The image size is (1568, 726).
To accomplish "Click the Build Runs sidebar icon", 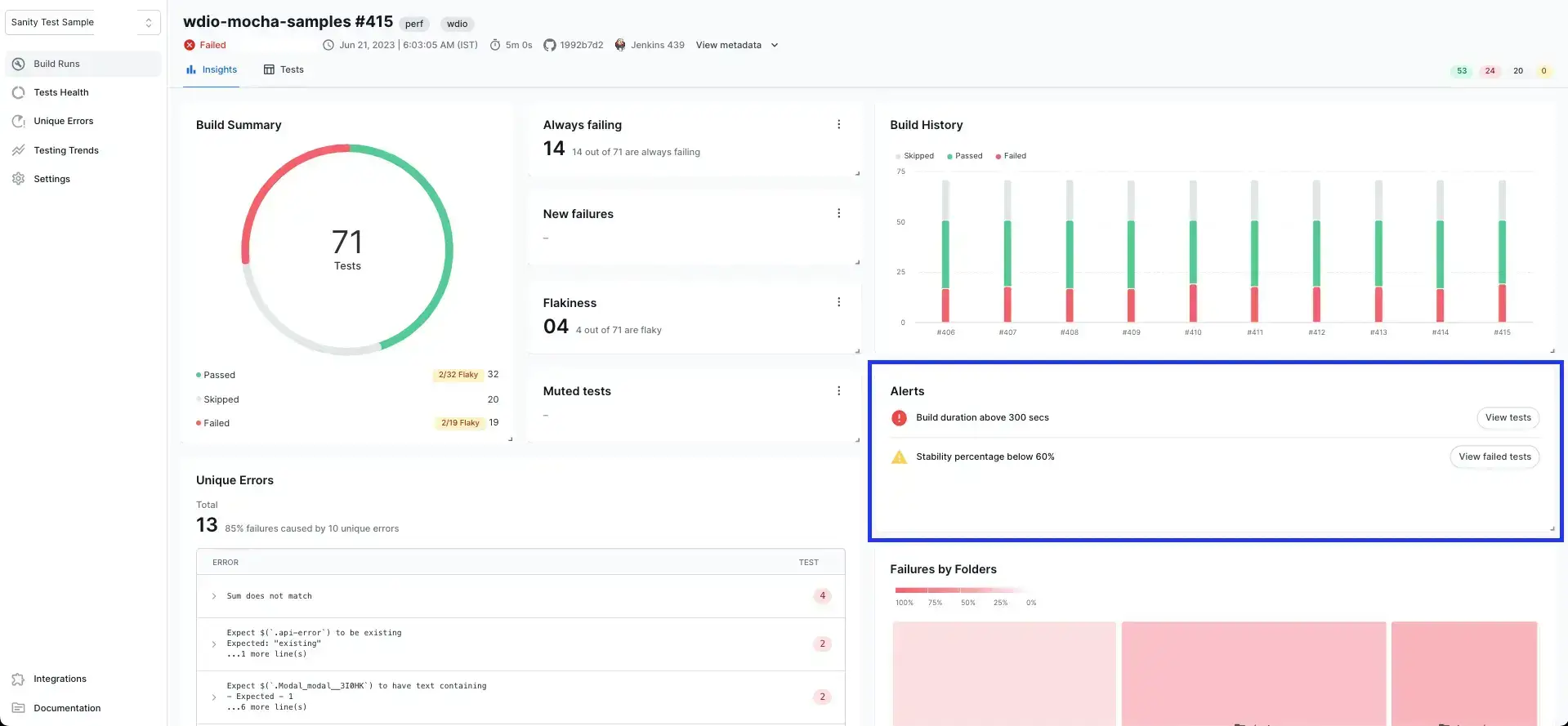I will click(x=19, y=64).
